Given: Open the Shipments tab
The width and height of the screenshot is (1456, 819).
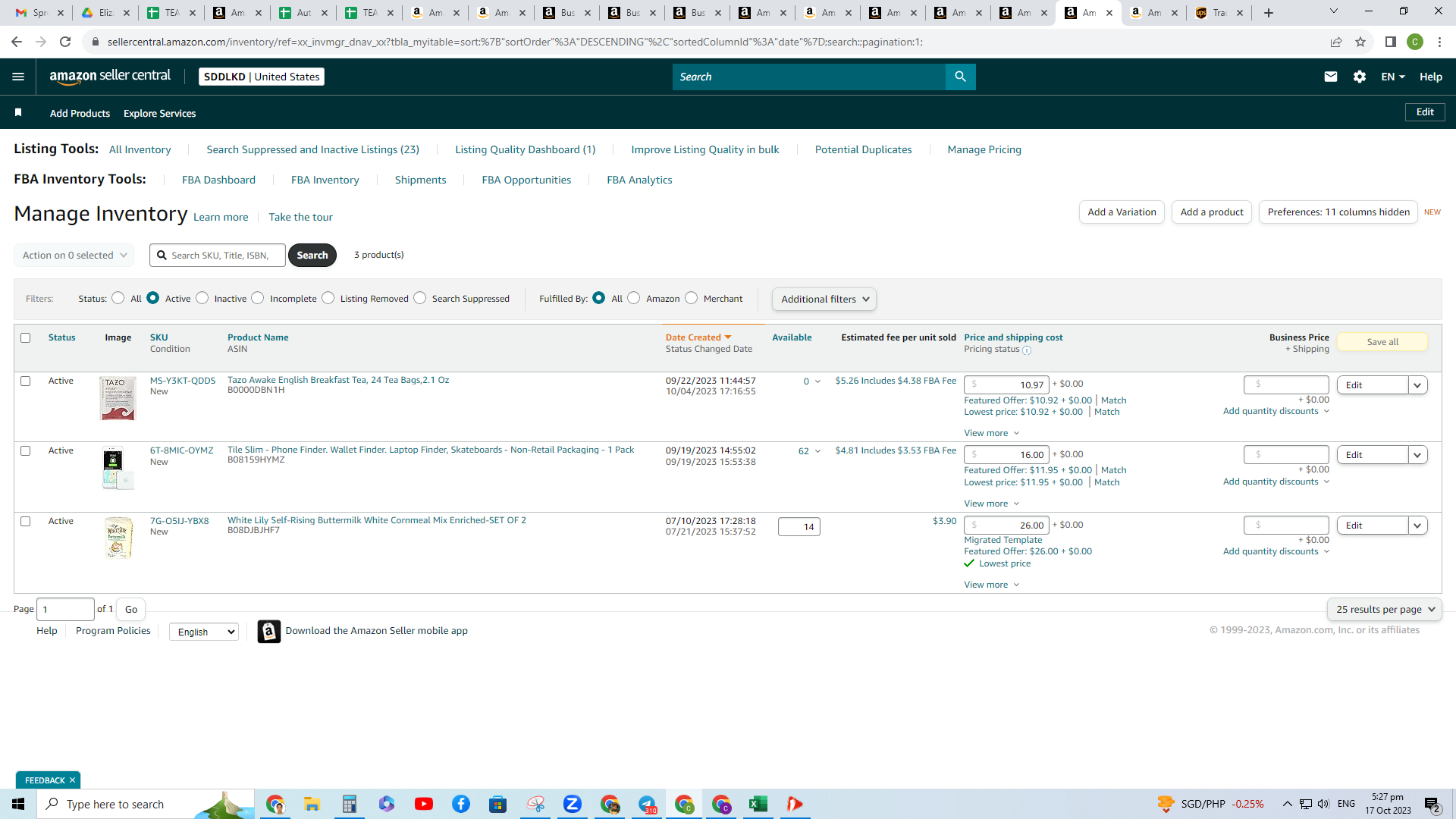Looking at the screenshot, I should [x=421, y=180].
